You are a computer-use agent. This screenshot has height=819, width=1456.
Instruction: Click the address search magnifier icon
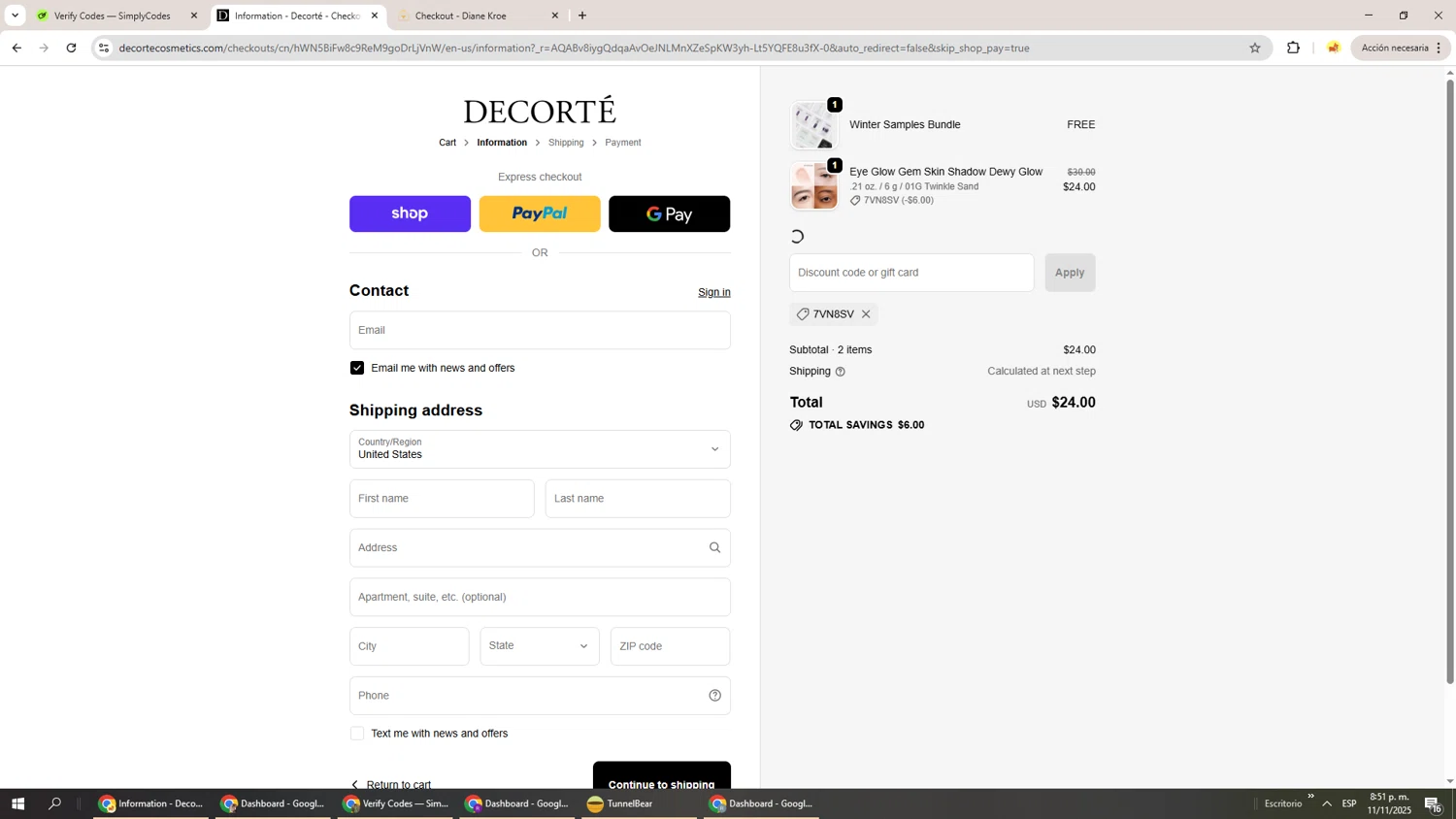(714, 548)
